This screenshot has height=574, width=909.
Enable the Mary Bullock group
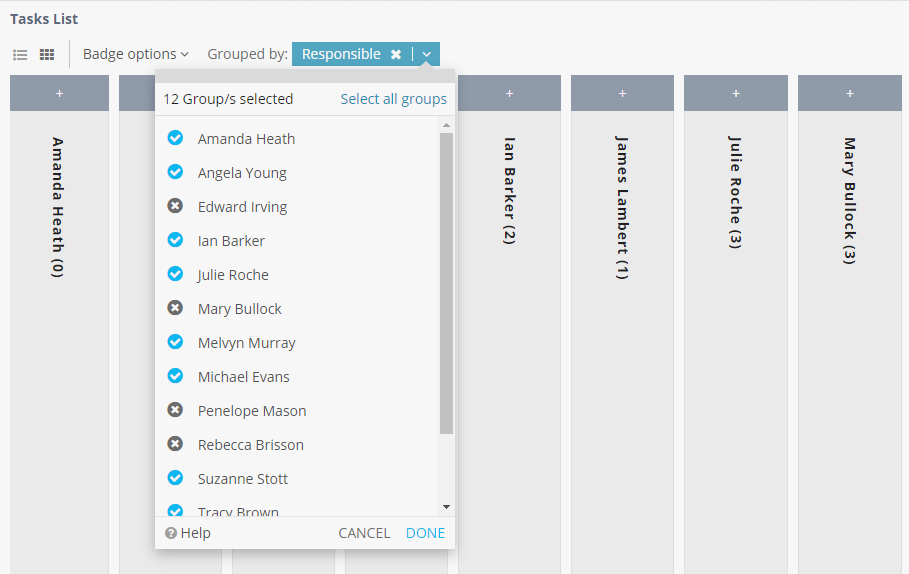(175, 308)
